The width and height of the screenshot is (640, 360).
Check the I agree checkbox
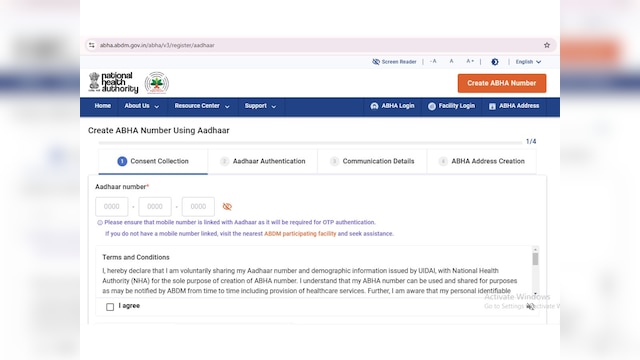[x=110, y=307]
